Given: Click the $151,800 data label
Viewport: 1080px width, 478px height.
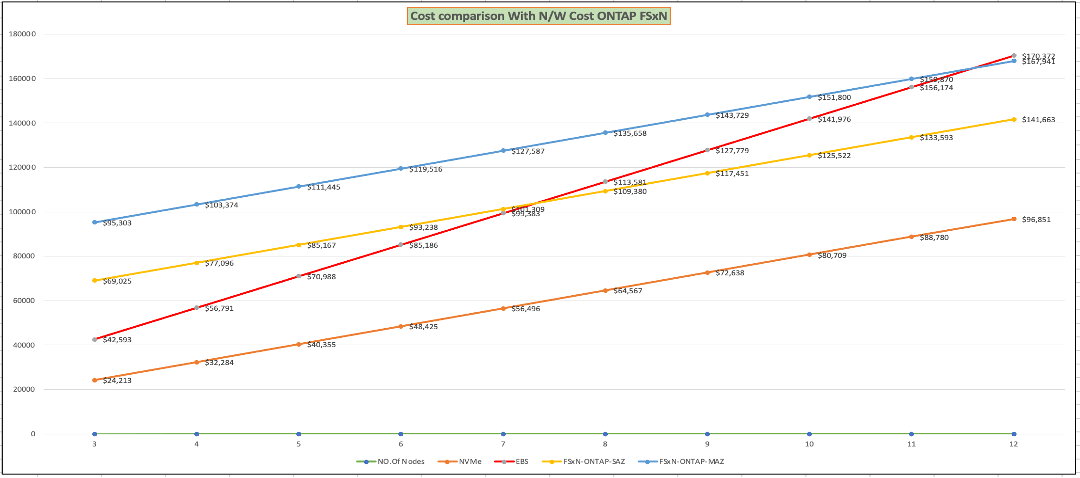Looking at the screenshot, I should point(834,98).
